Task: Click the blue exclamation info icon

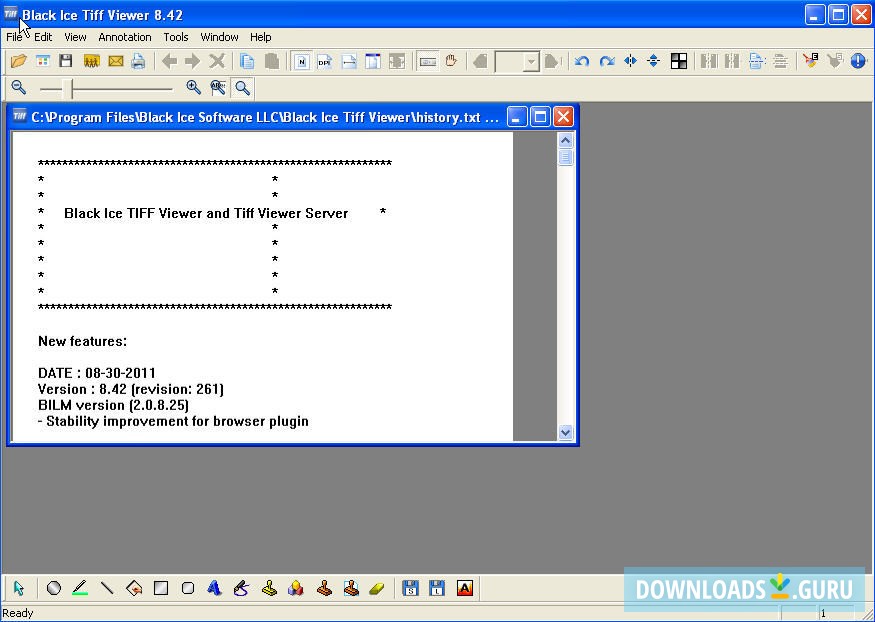Action: click(x=858, y=61)
